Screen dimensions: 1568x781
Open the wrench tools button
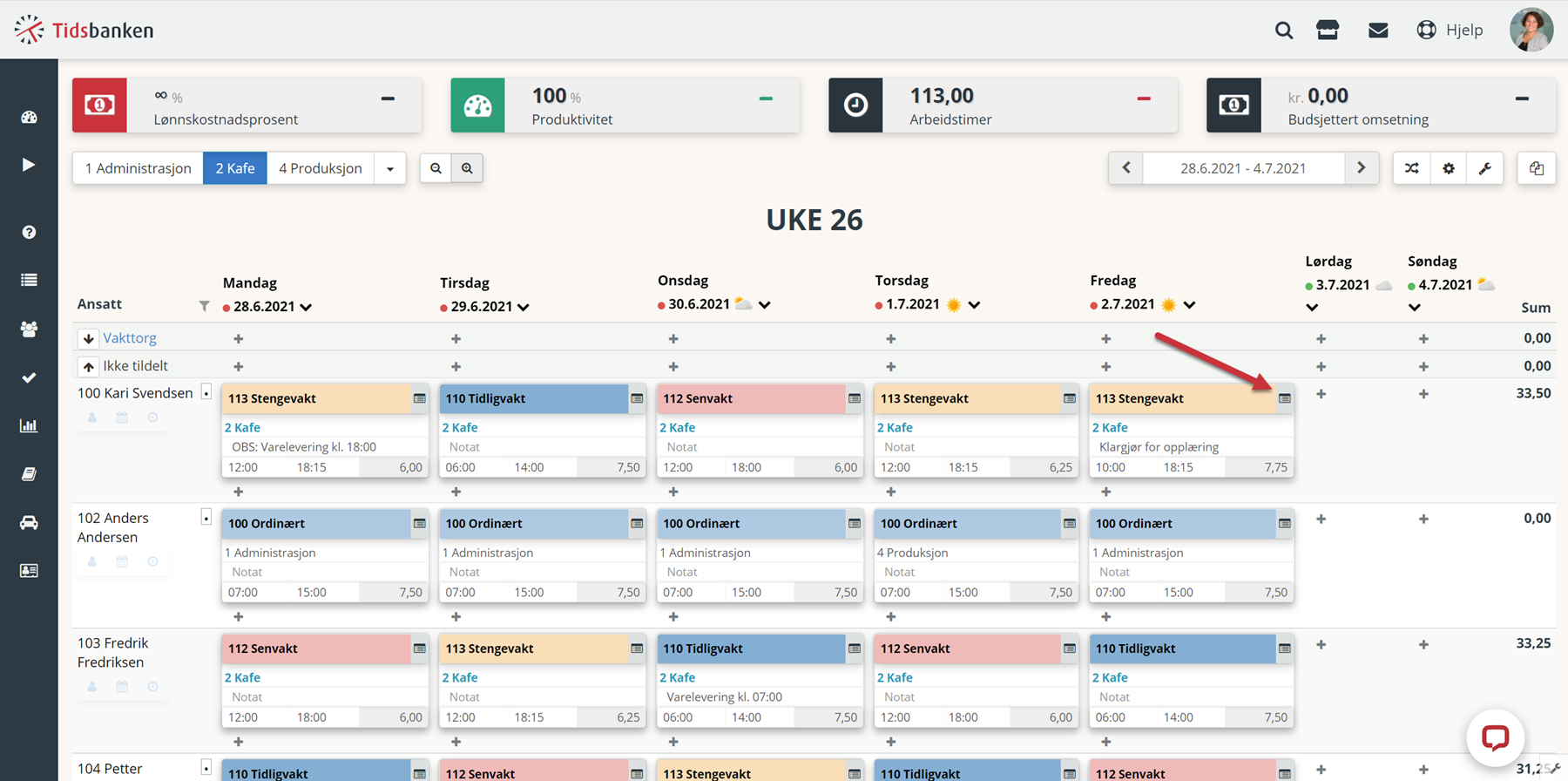pos(1485,168)
